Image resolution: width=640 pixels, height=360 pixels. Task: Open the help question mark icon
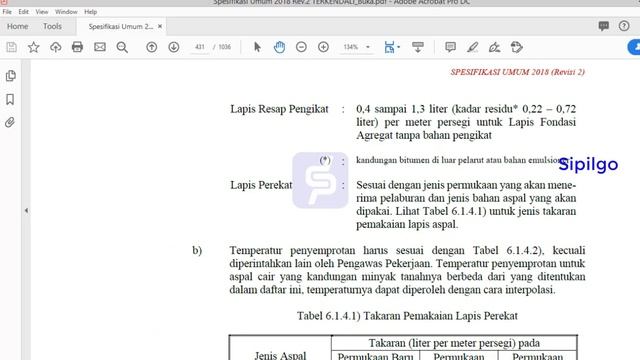click(x=624, y=26)
